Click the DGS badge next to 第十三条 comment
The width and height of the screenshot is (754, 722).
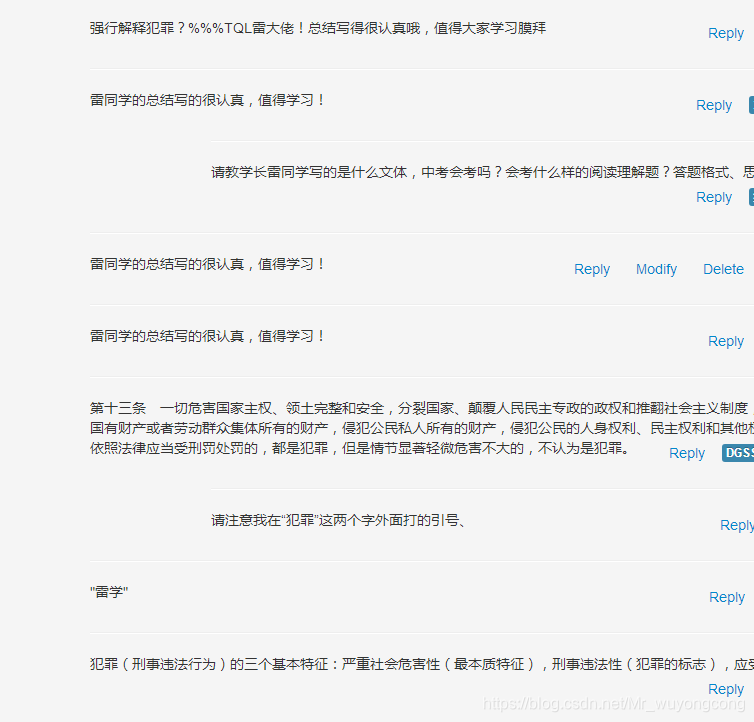(x=738, y=453)
